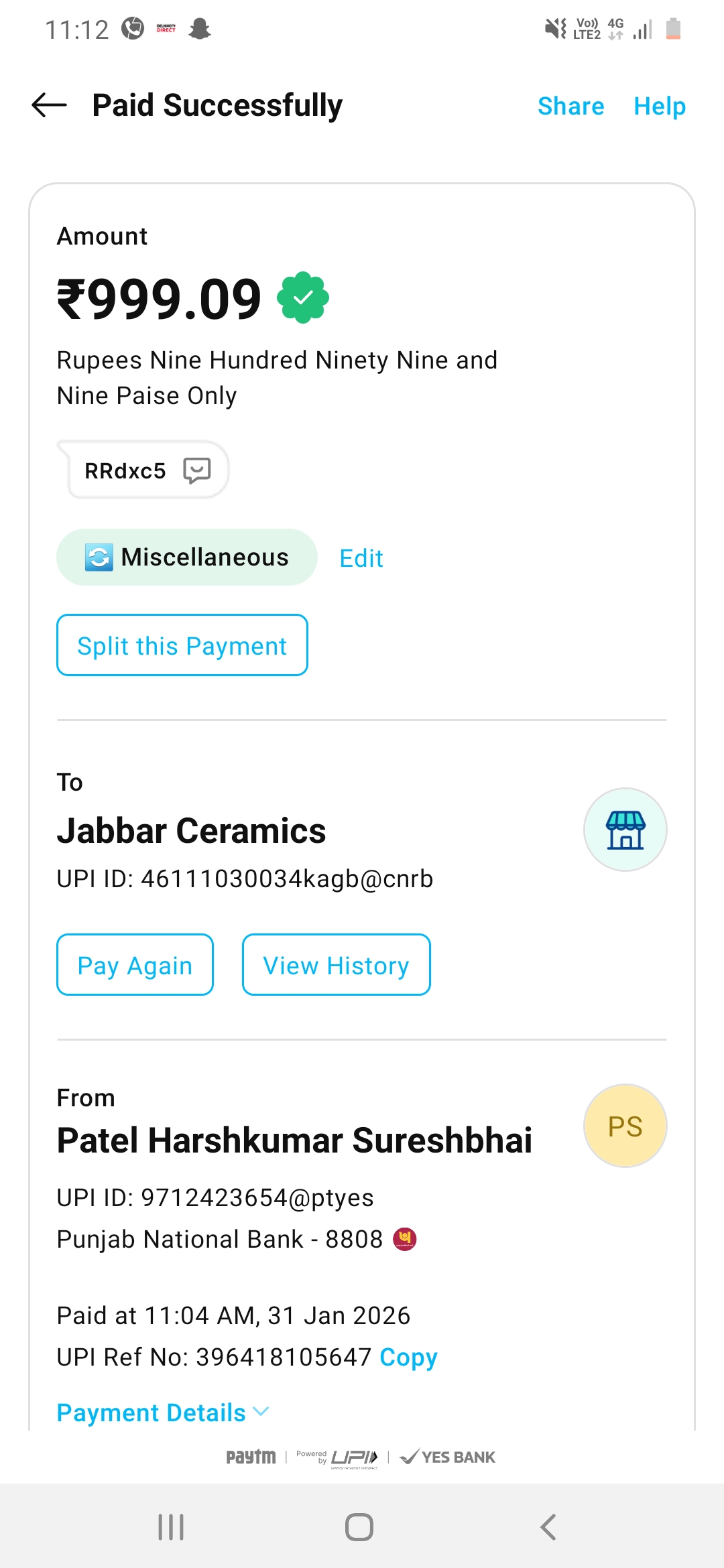Tap the message icon beside RRdxc5
Viewport: 724px width, 1568px height.
(x=197, y=470)
